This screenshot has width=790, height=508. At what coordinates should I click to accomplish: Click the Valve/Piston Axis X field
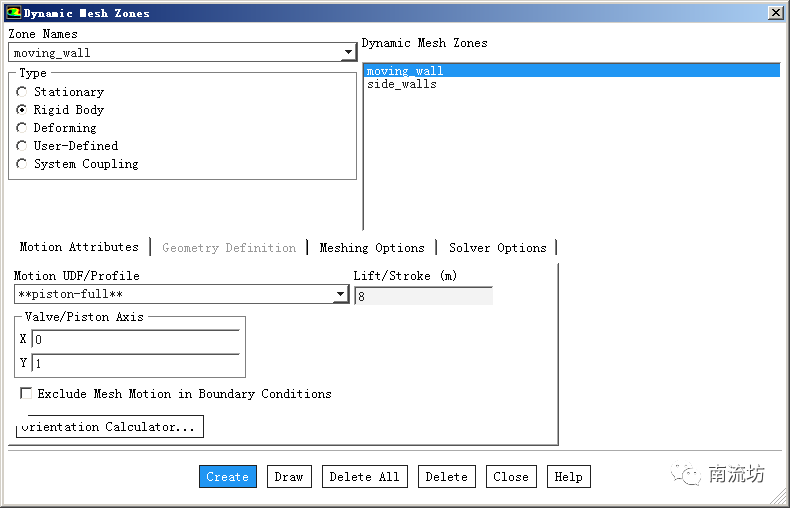pos(136,339)
